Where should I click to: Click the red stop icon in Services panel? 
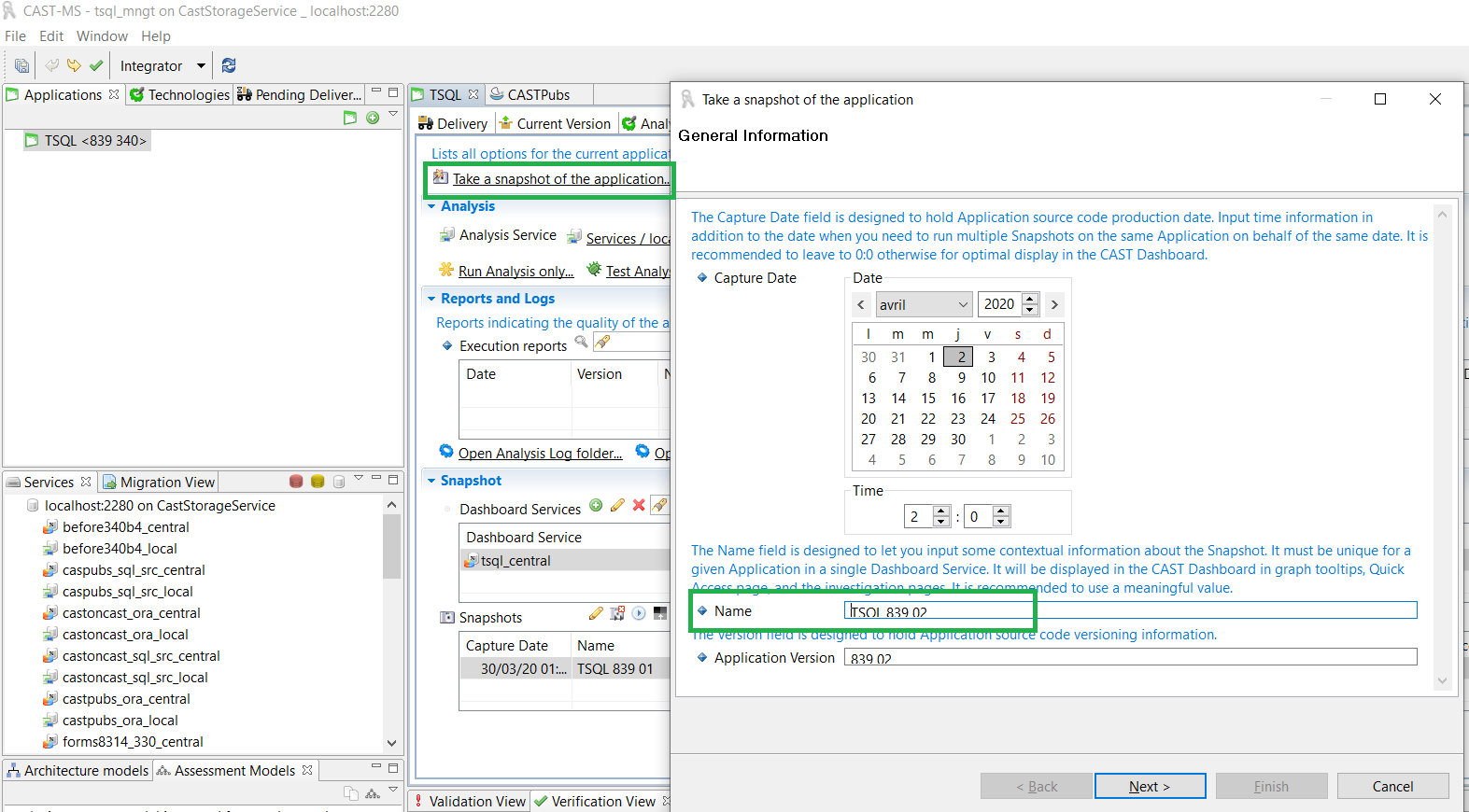click(x=296, y=482)
